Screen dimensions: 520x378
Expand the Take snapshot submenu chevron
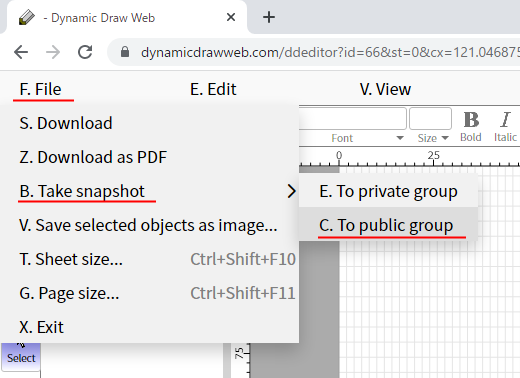coord(291,191)
